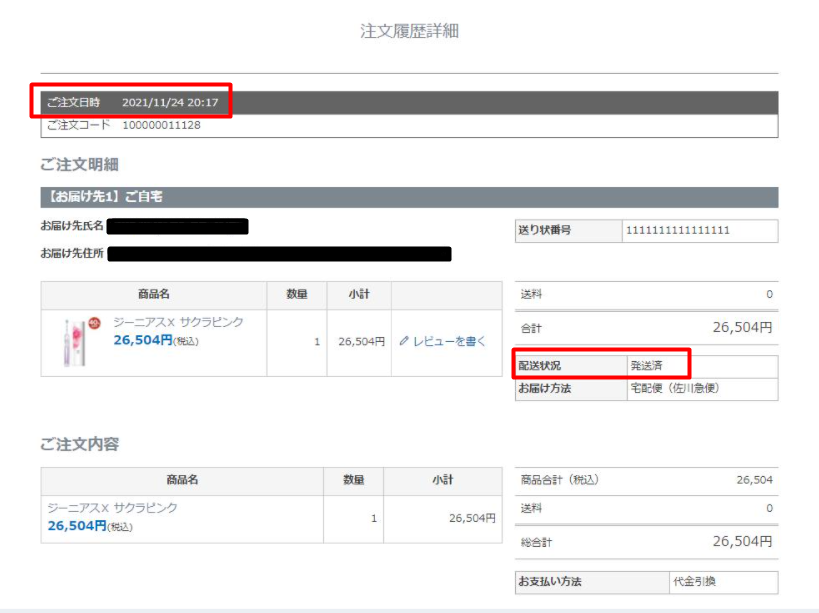Image resolution: width=819 pixels, height=613 pixels.
Task: Click the 発送済 delivery status value
Action: 645,366
